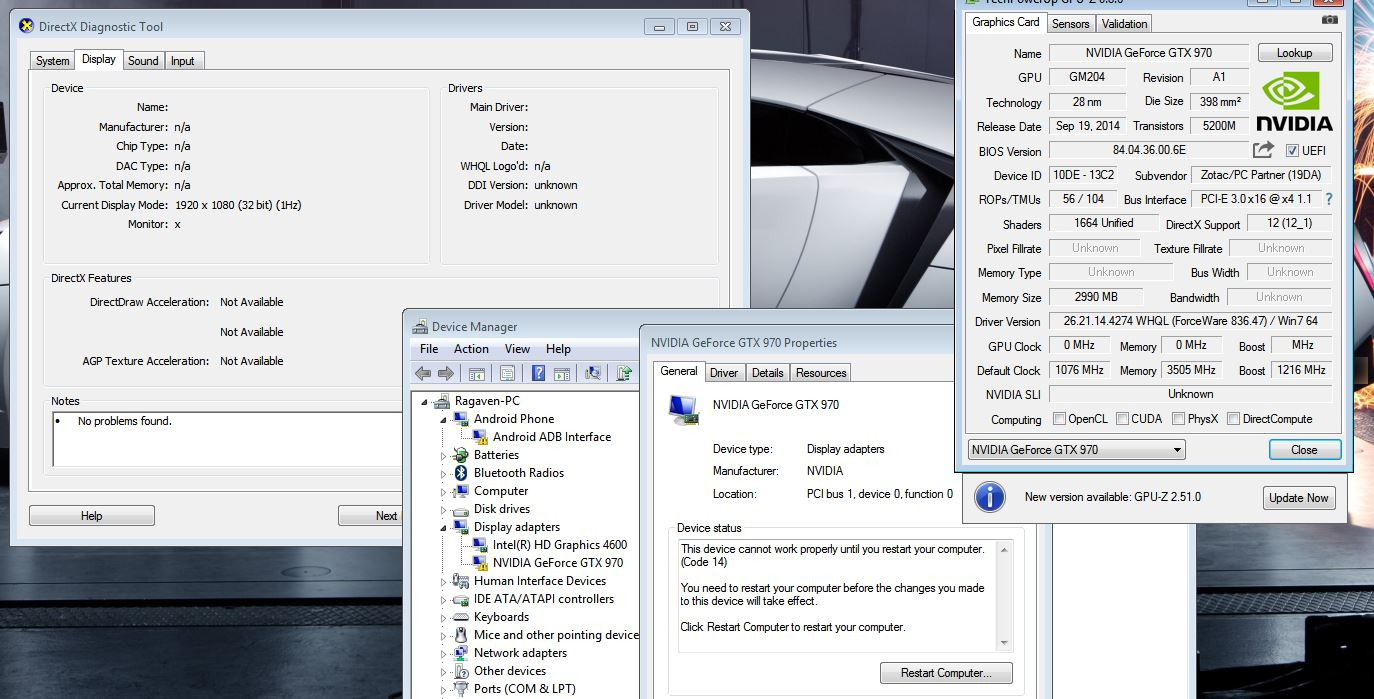Switch to the Driver tab in GTX 970 Properties
This screenshot has width=1374, height=699.
(x=723, y=373)
